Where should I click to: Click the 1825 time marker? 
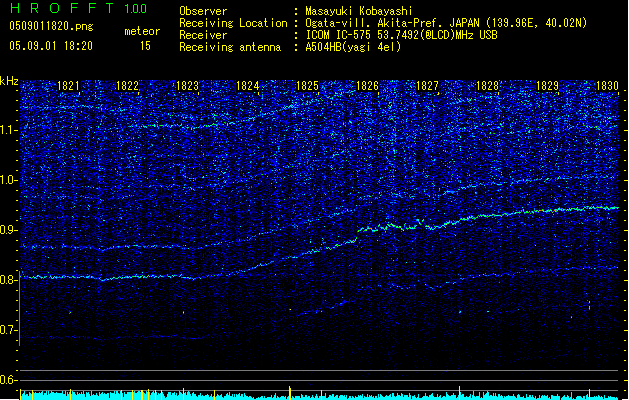[307, 86]
